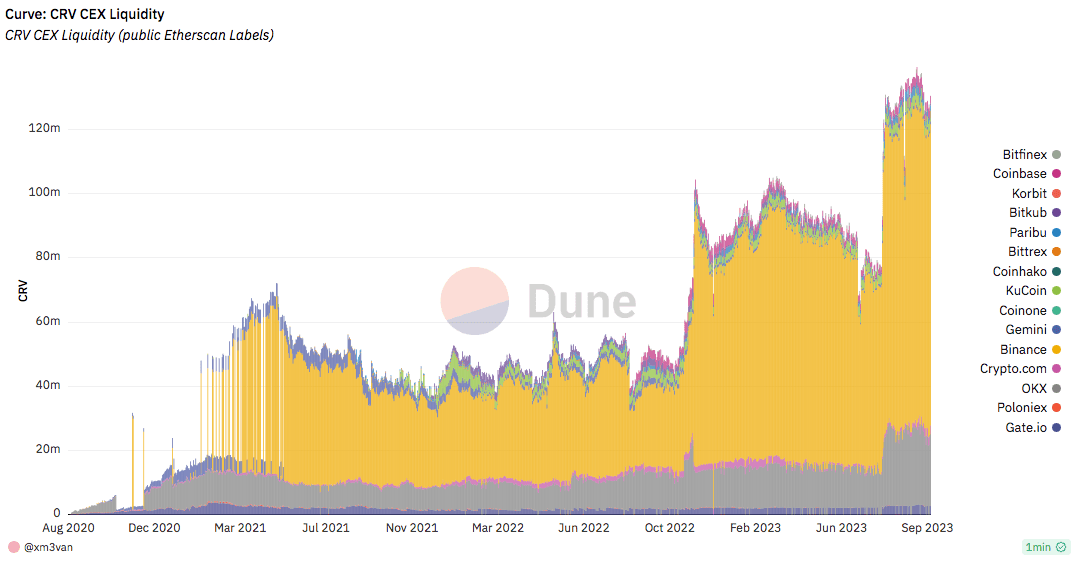
Task: Click the 1min refresh status indicator
Action: [1043, 547]
